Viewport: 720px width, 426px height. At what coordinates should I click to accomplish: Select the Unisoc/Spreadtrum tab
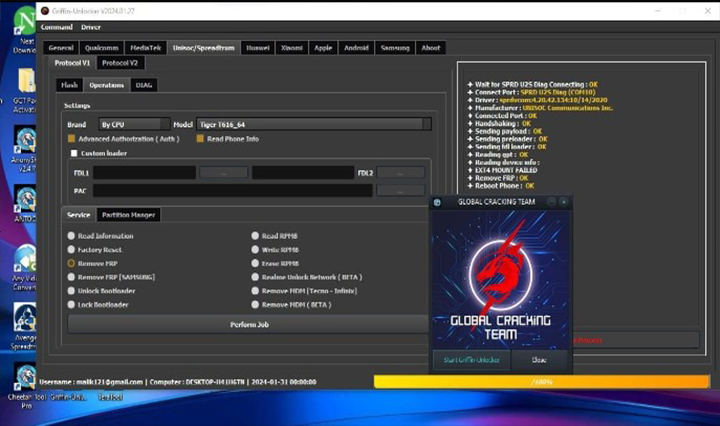click(x=203, y=48)
